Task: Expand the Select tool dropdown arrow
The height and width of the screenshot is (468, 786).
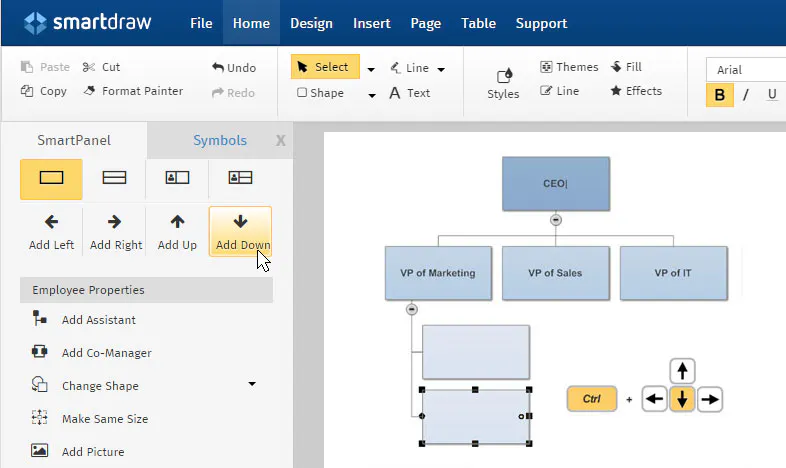Action: click(x=371, y=69)
